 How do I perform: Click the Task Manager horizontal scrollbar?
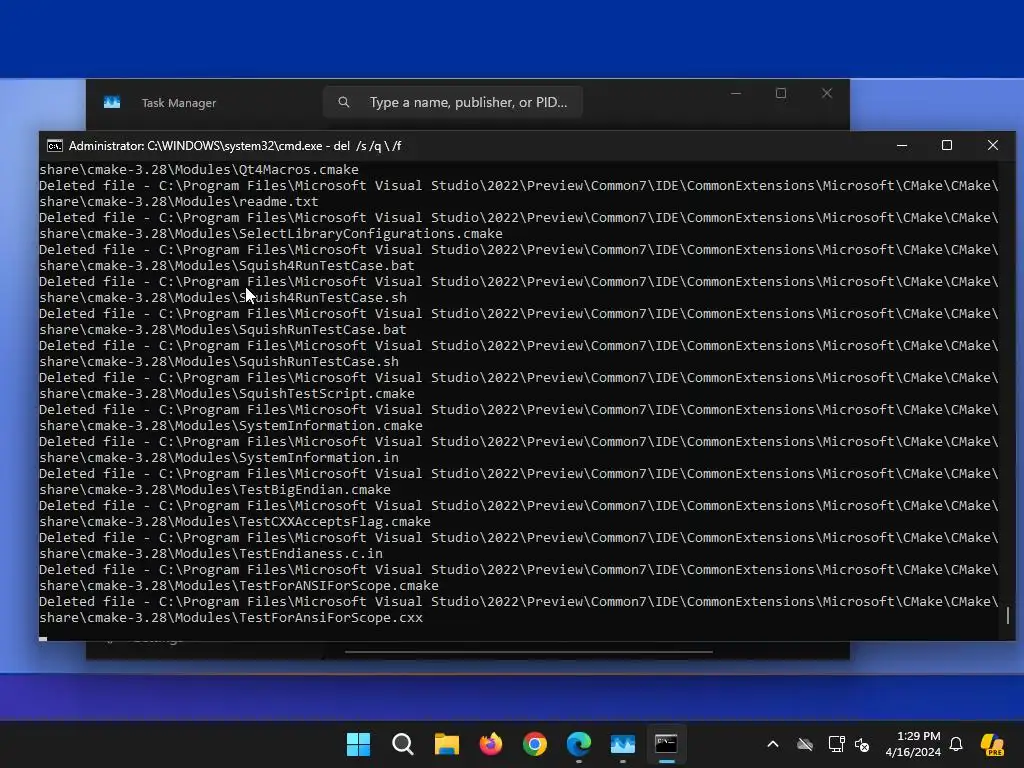[x=528, y=652]
